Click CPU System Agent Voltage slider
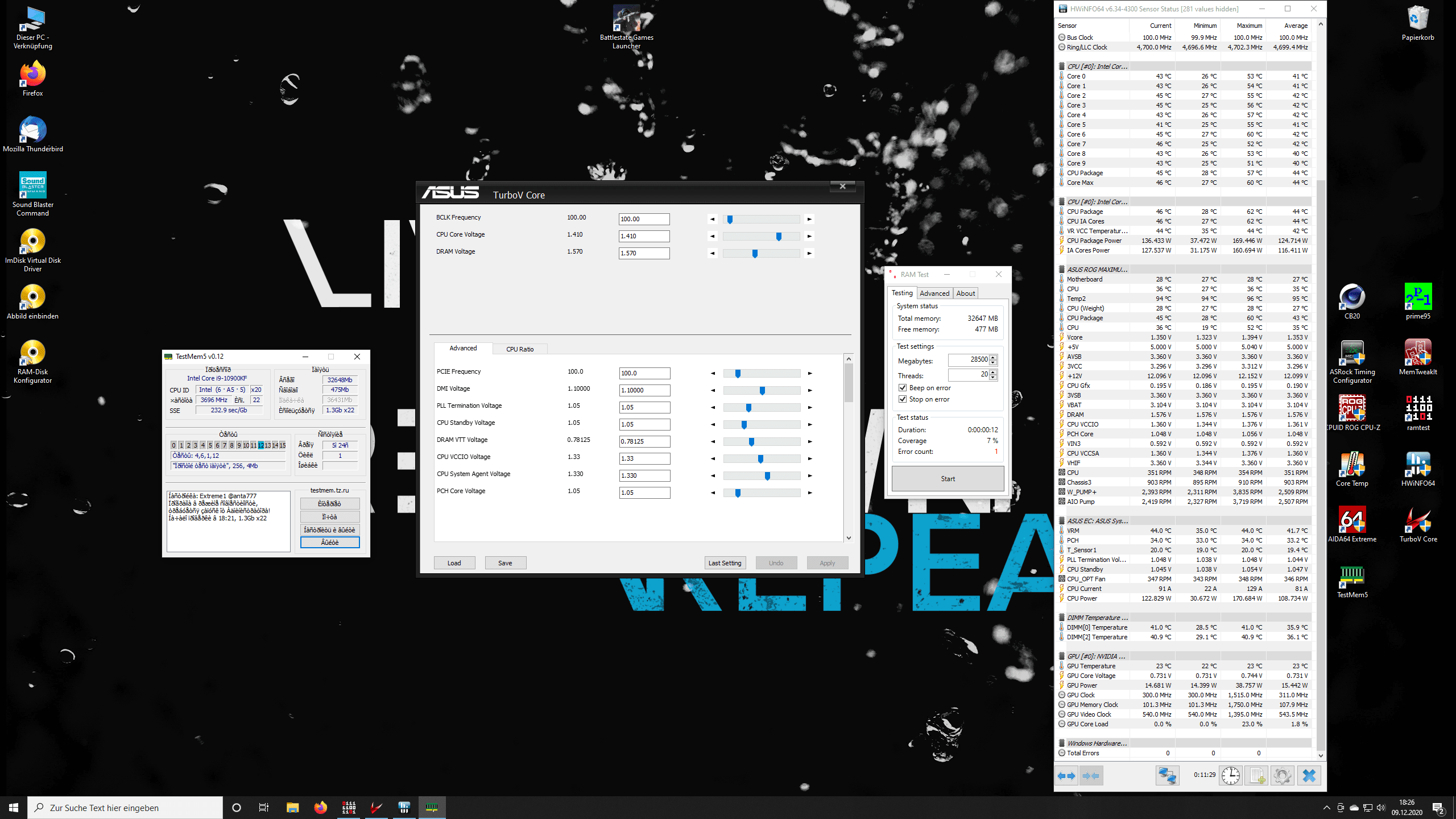 click(x=762, y=475)
